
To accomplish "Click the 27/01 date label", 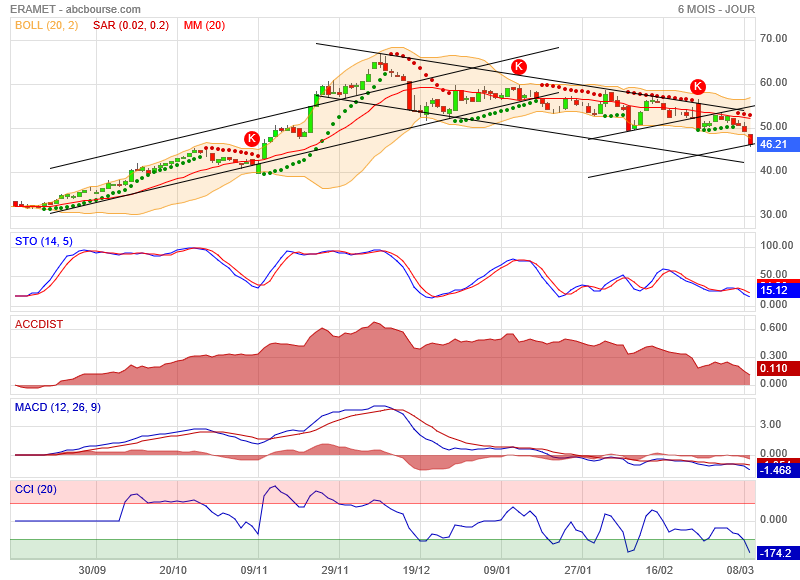I will pyautogui.click(x=578, y=570).
